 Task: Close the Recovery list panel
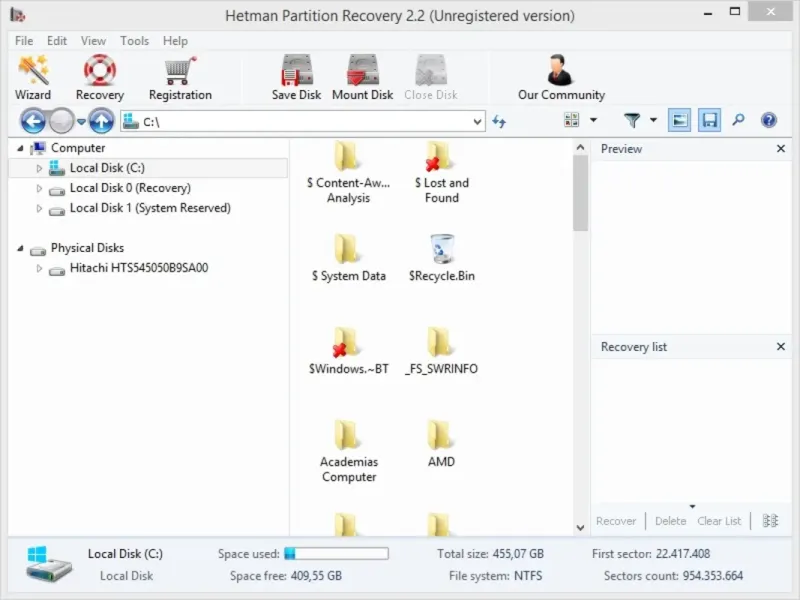click(781, 346)
